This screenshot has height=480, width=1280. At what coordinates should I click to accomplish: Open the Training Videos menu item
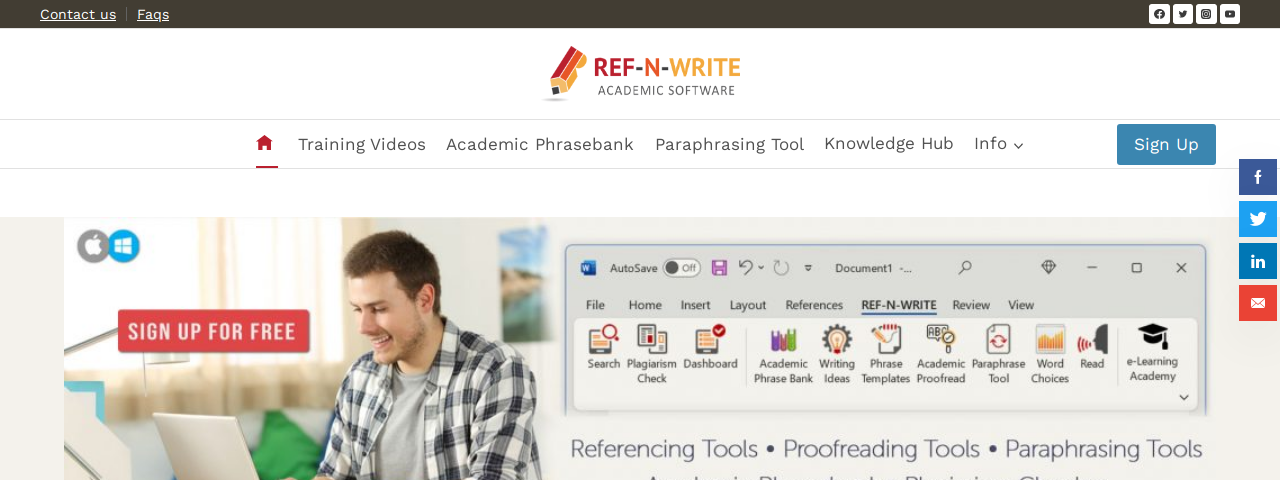[x=362, y=144]
